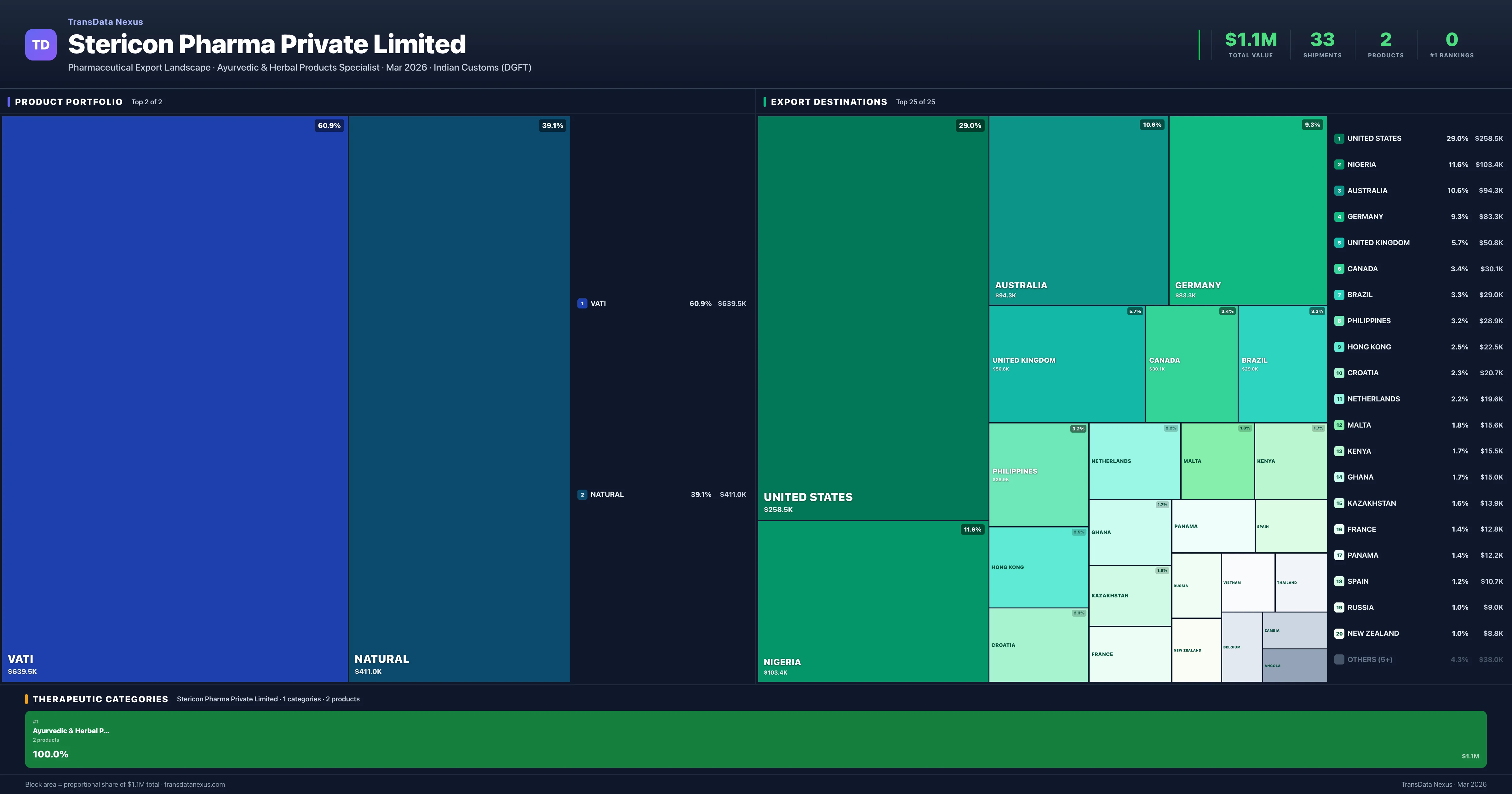
Task: Click rank 20 badge beside New Zealand
Action: click(x=1339, y=633)
